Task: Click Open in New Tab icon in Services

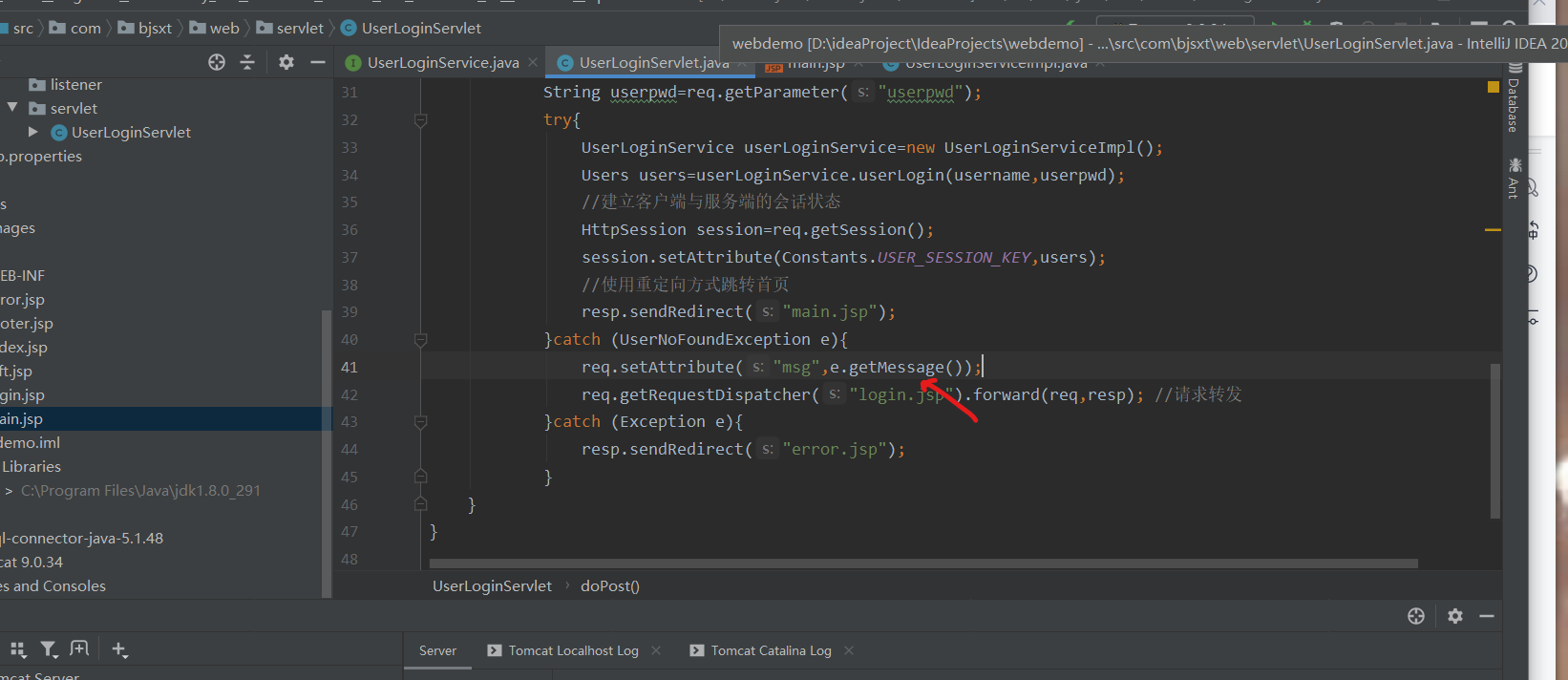Action: click(79, 648)
